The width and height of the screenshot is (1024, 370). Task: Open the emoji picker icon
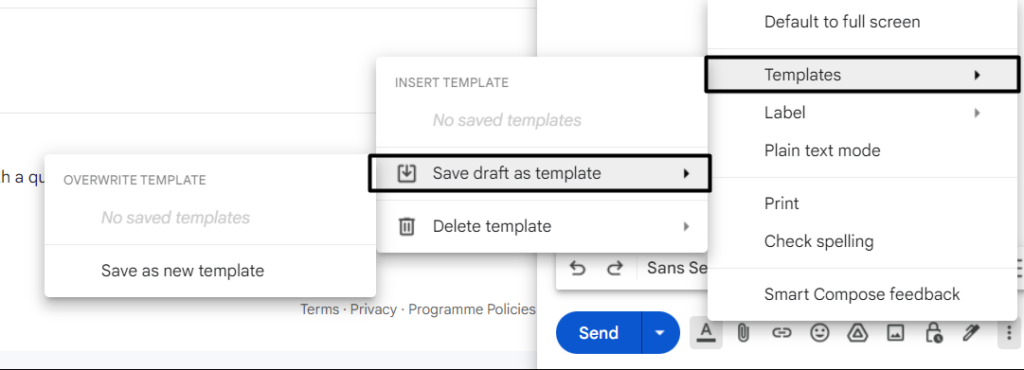(819, 333)
